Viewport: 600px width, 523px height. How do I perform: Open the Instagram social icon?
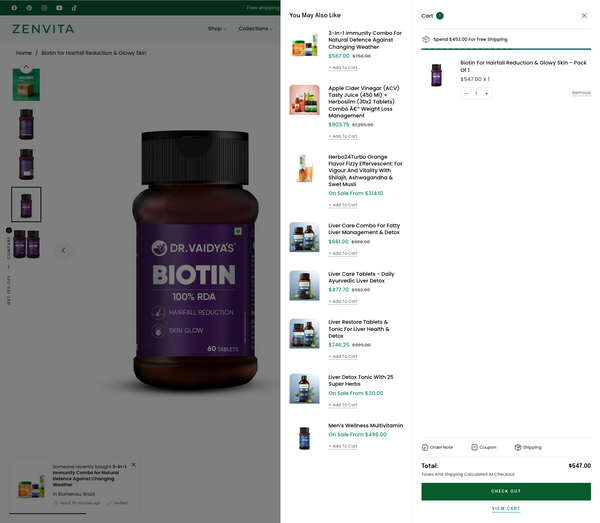click(x=44, y=8)
